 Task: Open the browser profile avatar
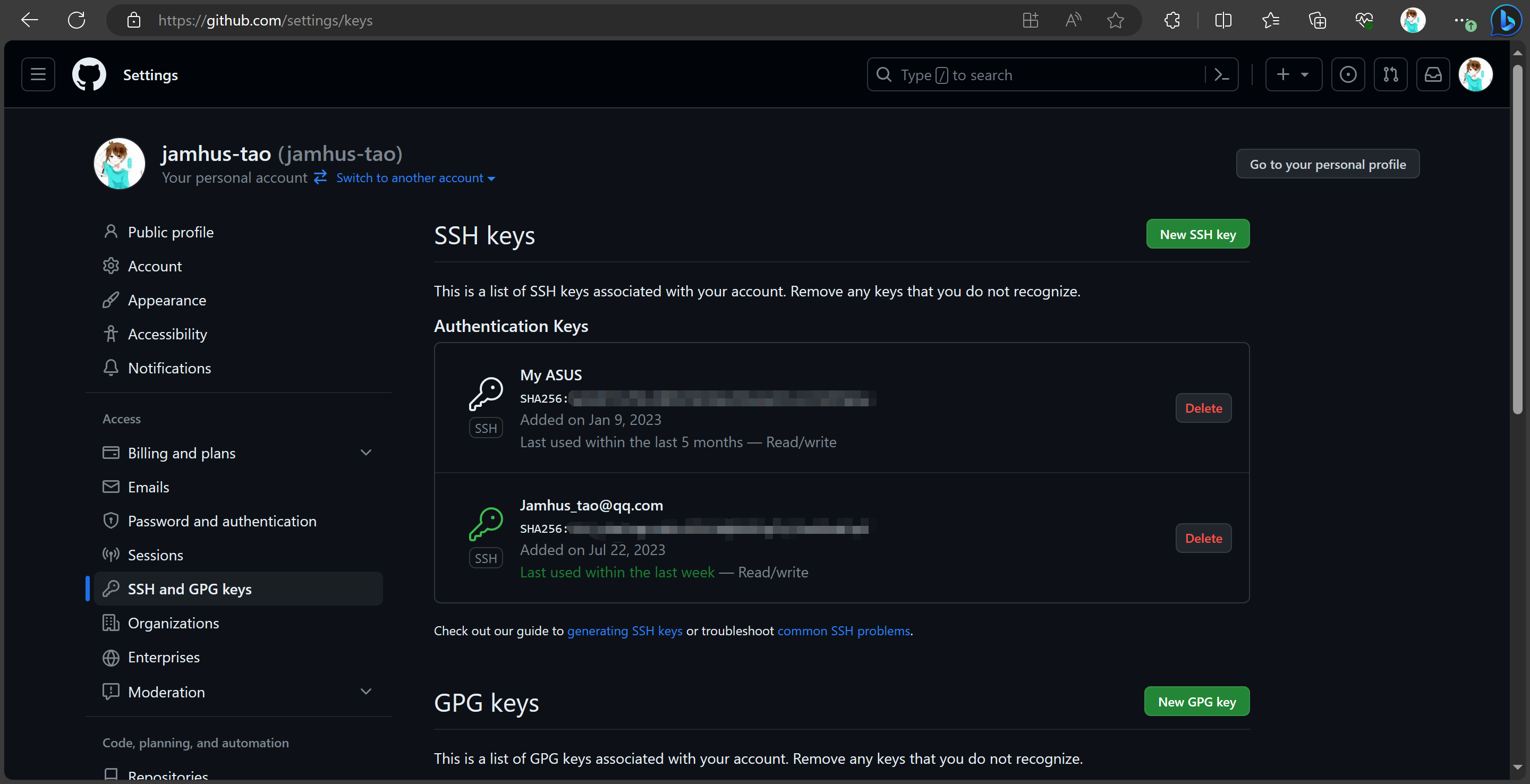tap(1413, 20)
